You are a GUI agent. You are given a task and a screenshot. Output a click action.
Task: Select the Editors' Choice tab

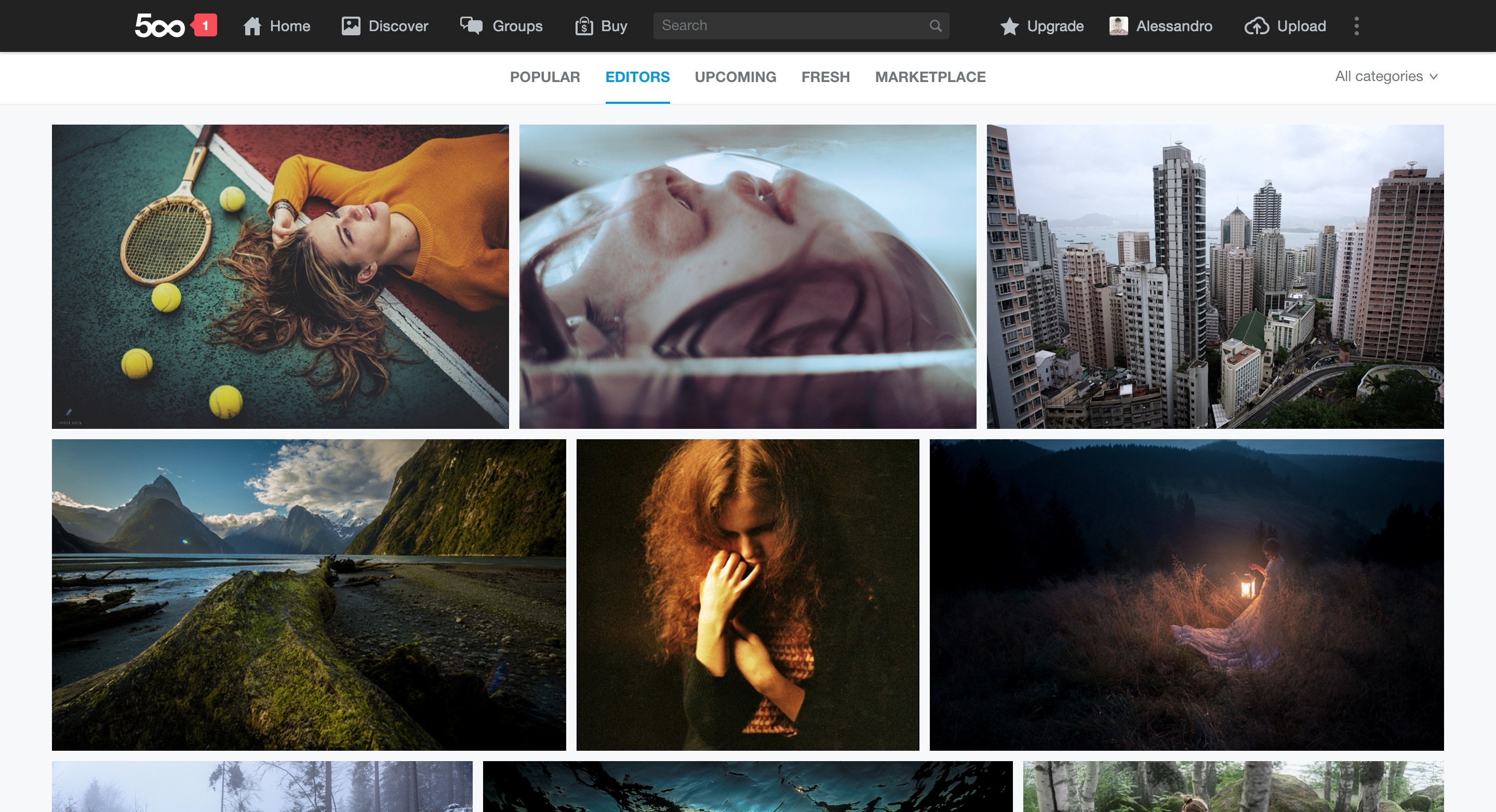click(637, 77)
